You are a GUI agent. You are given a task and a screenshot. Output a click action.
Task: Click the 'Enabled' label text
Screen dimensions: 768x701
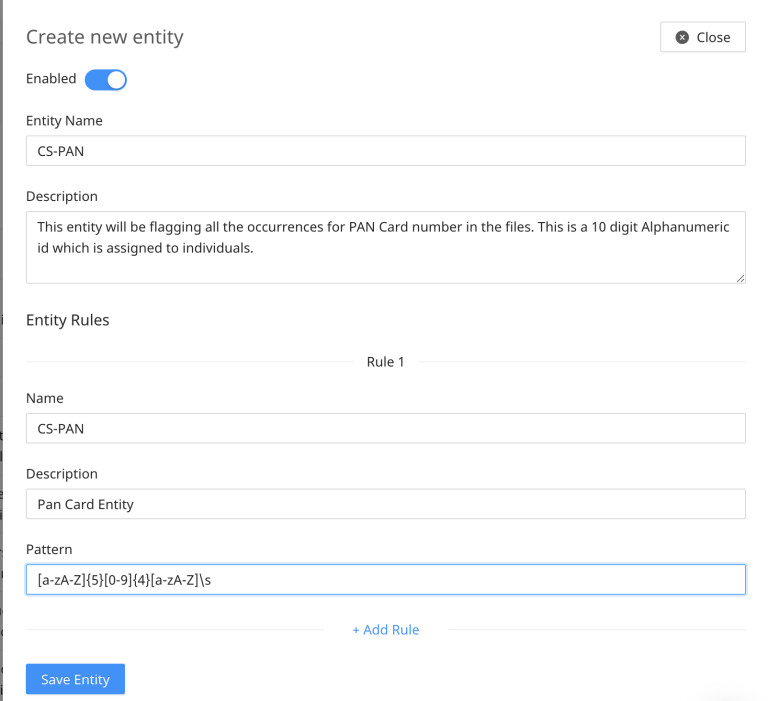pyautogui.click(x=51, y=79)
